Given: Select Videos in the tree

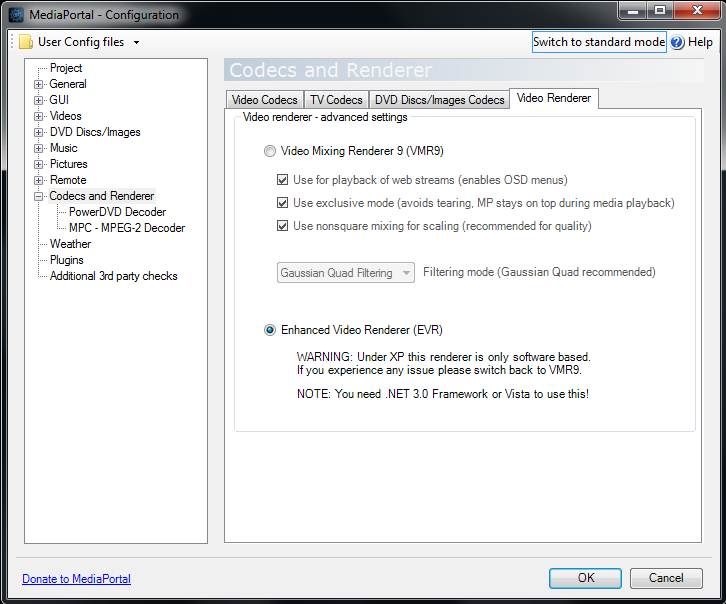Looking at the screenshot, I should coord(65,116).
